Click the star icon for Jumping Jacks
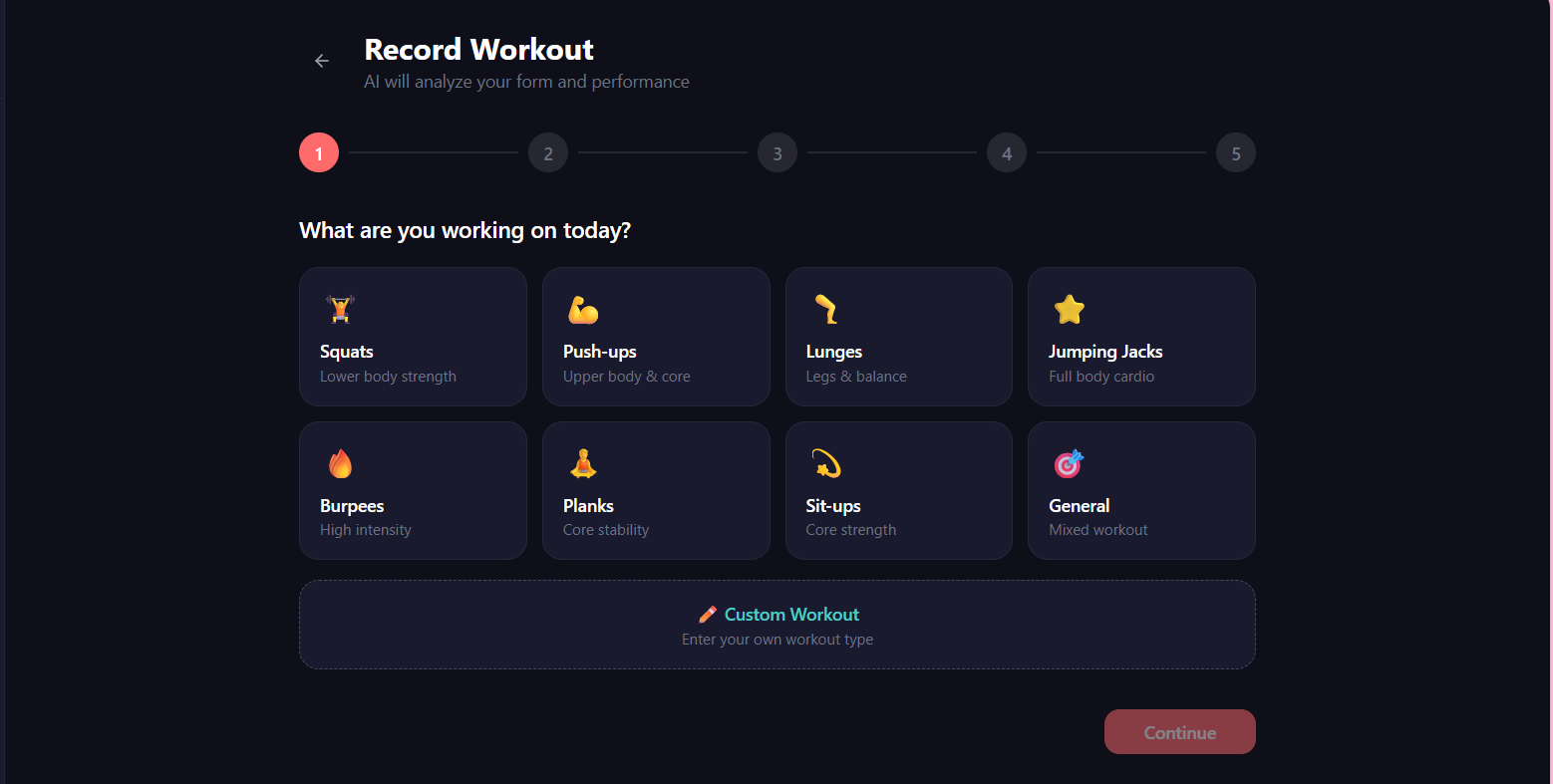This screenshot has height=784, width=1553. (x=1069, y=309)
